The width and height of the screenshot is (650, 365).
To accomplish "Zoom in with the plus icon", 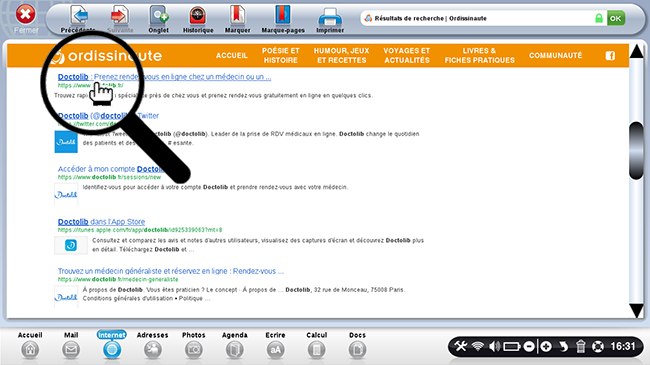I will pos(546,346).
